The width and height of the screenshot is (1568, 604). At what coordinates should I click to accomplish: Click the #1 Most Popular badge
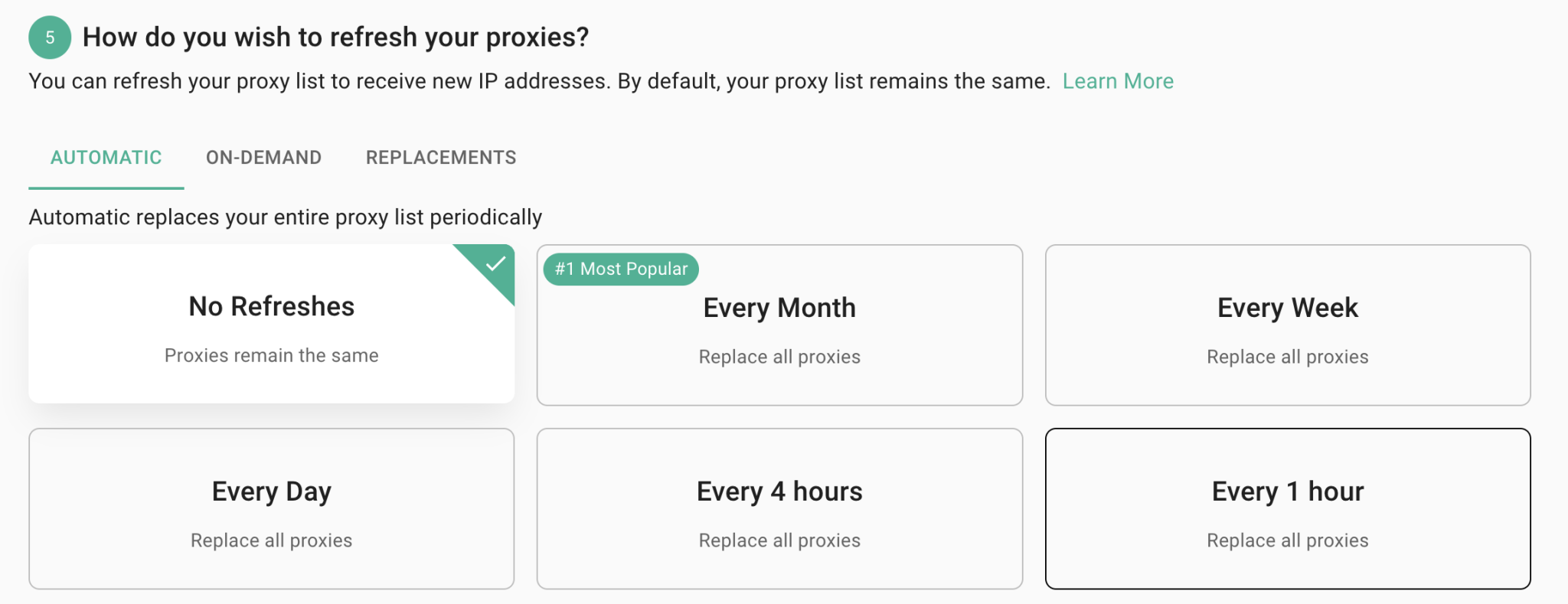pyautogui.click(x=621, y=269)
